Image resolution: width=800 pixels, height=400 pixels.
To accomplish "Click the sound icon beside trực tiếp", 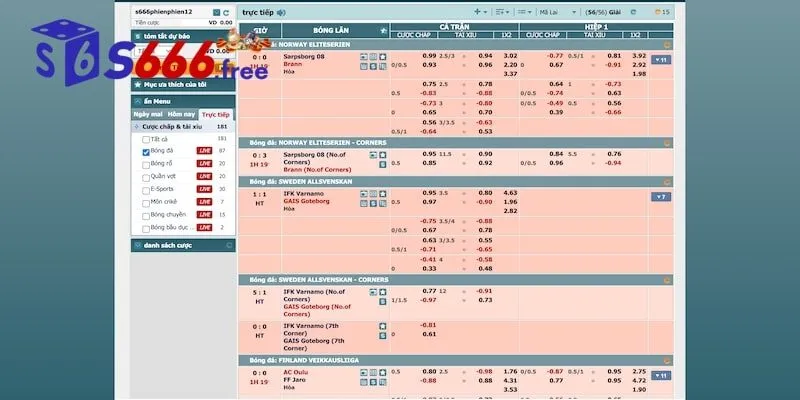I will [x=281, y=12].
